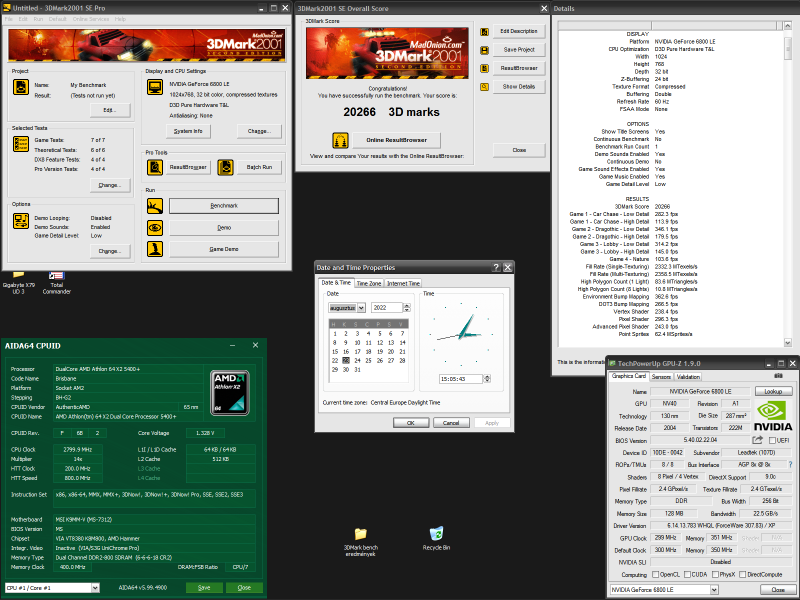The width and height of the screenshot is (800, 600).
Task: Switch to the Time Zone tab
Action: (x=369, y=284)
